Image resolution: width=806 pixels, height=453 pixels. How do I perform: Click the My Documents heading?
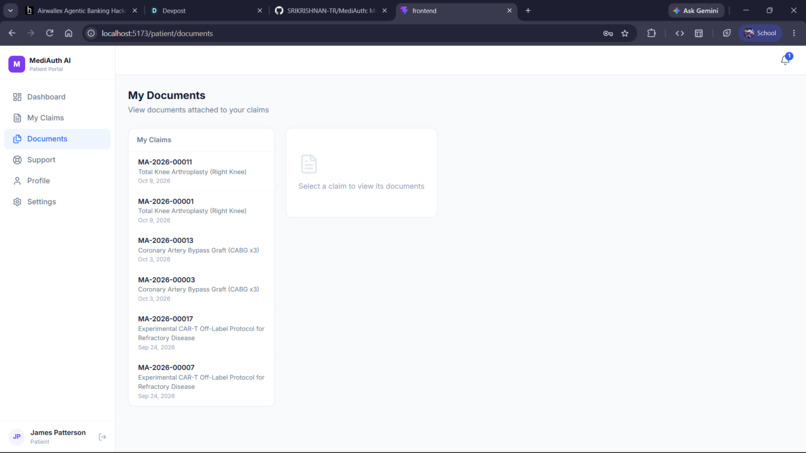(167, 95)
